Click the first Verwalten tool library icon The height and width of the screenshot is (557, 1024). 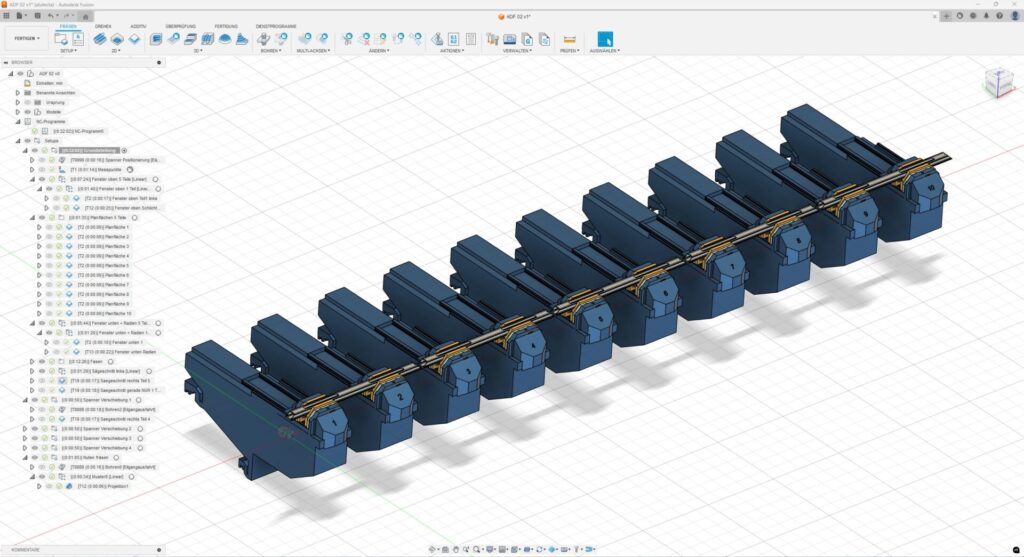(x=492, y=39)
